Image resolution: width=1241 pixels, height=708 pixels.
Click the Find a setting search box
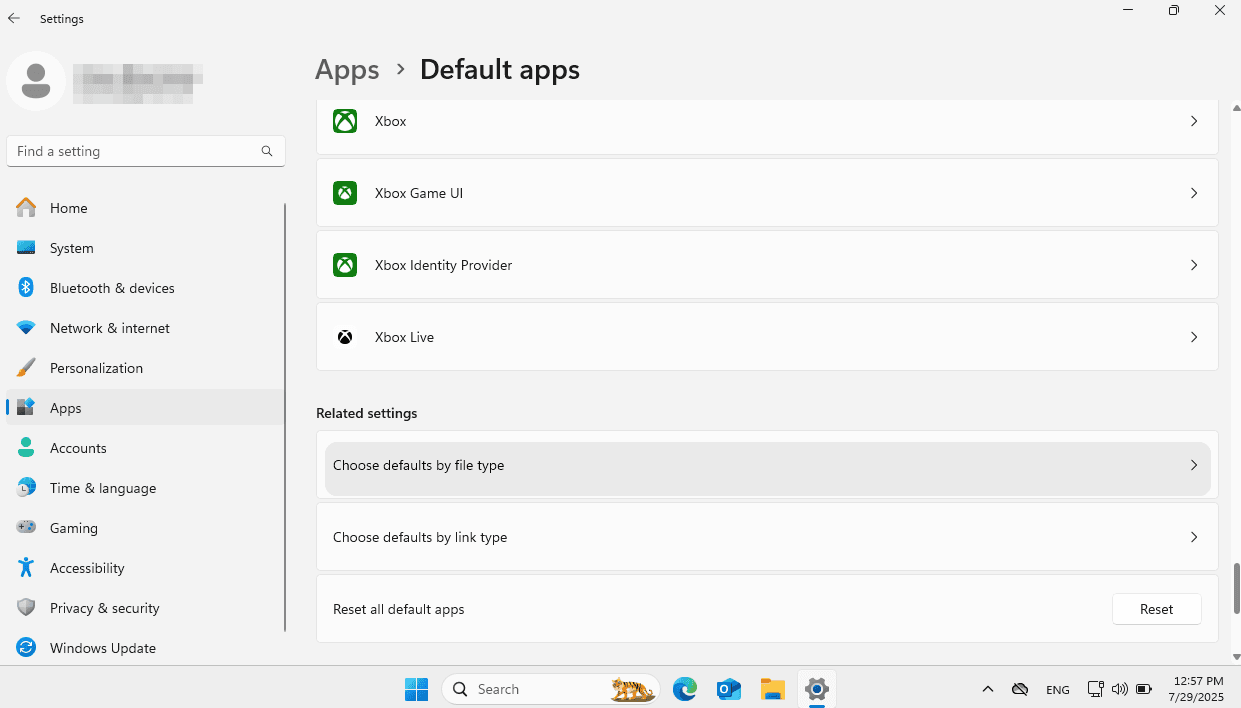tap(146, 151)
